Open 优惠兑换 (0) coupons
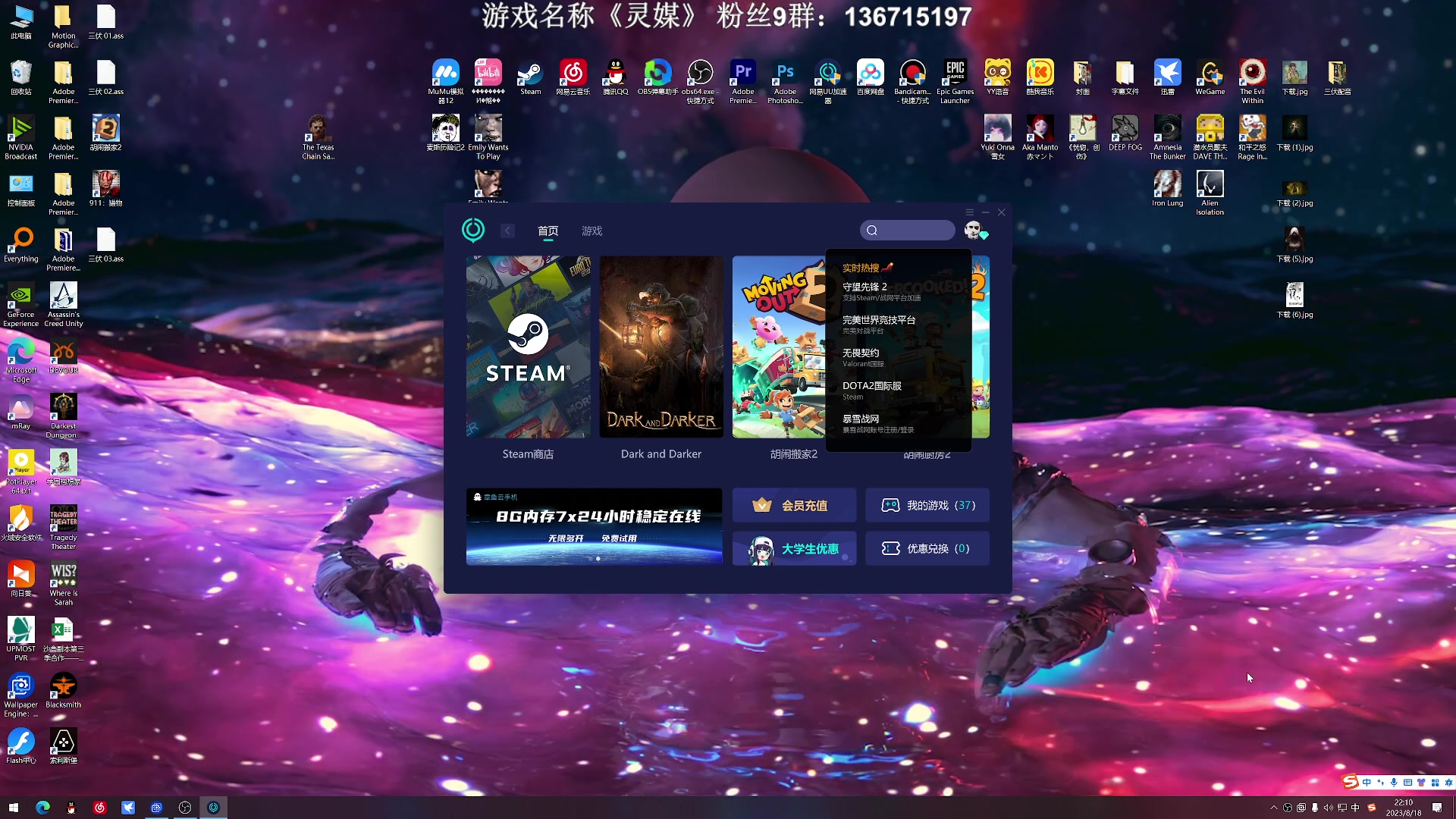The height and width of the screenshot is (819, 1456). [927, 548]
